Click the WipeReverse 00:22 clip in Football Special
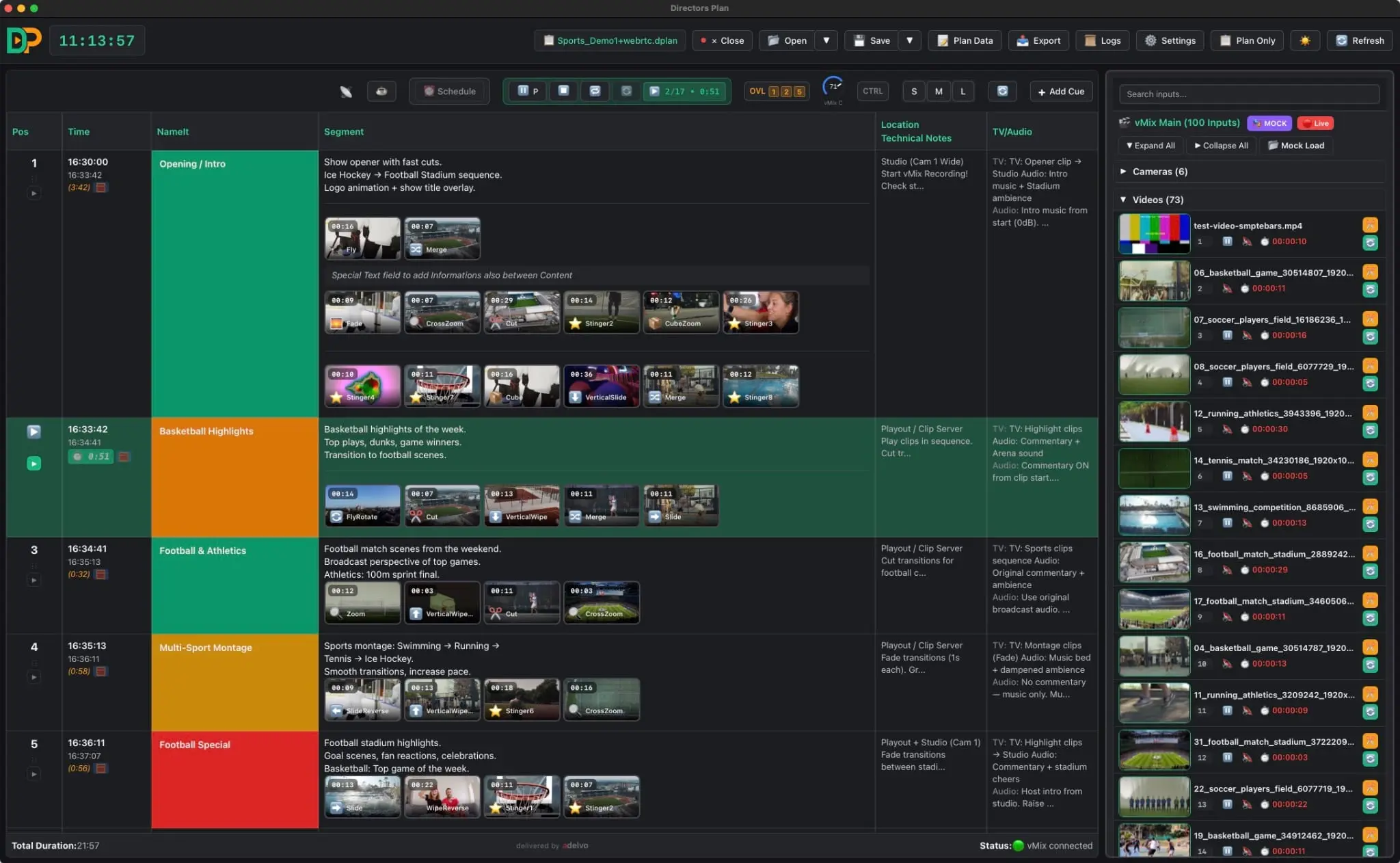 [x=442, y=796]
